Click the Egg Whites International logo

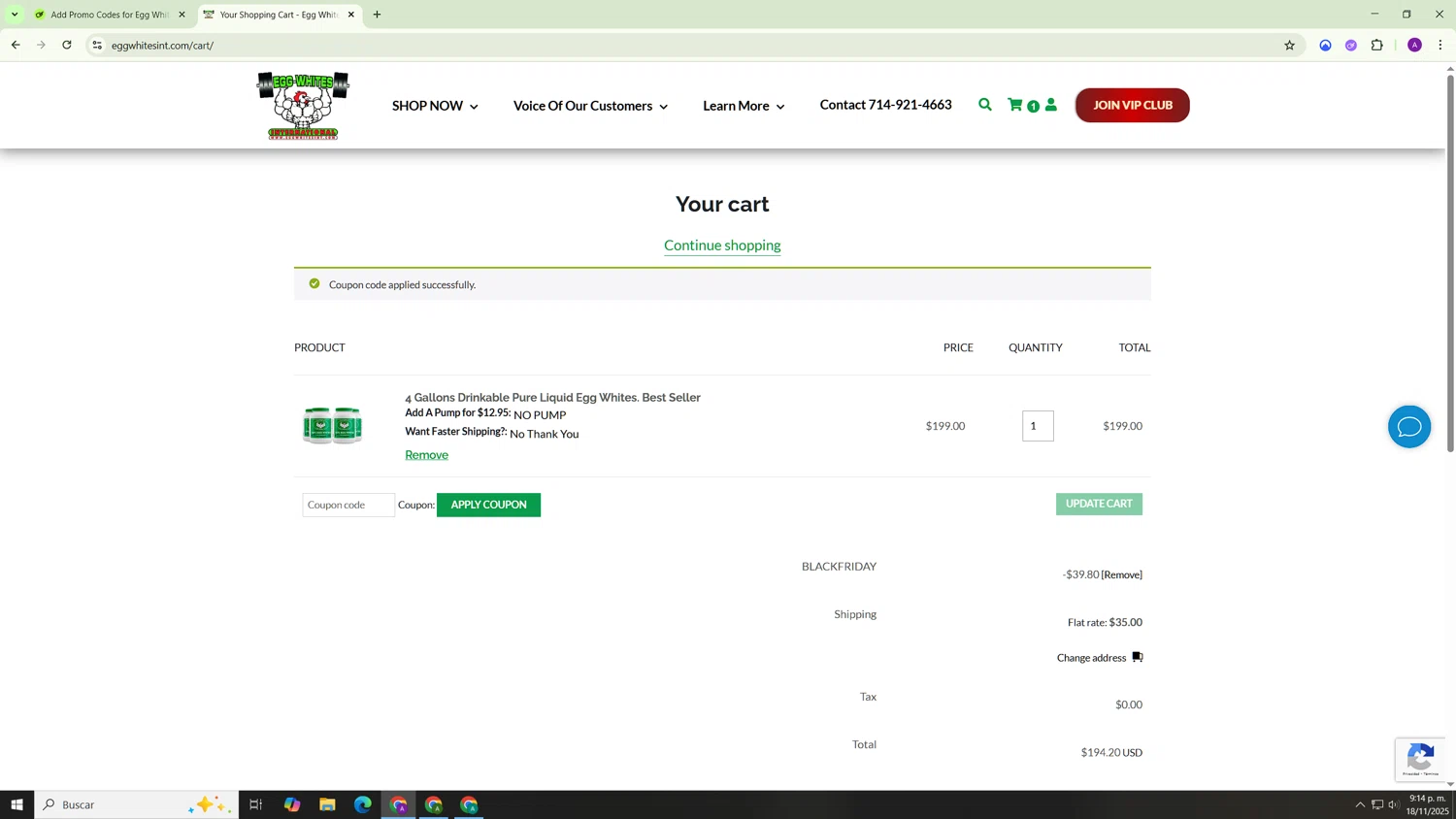[x=303, y=105]
